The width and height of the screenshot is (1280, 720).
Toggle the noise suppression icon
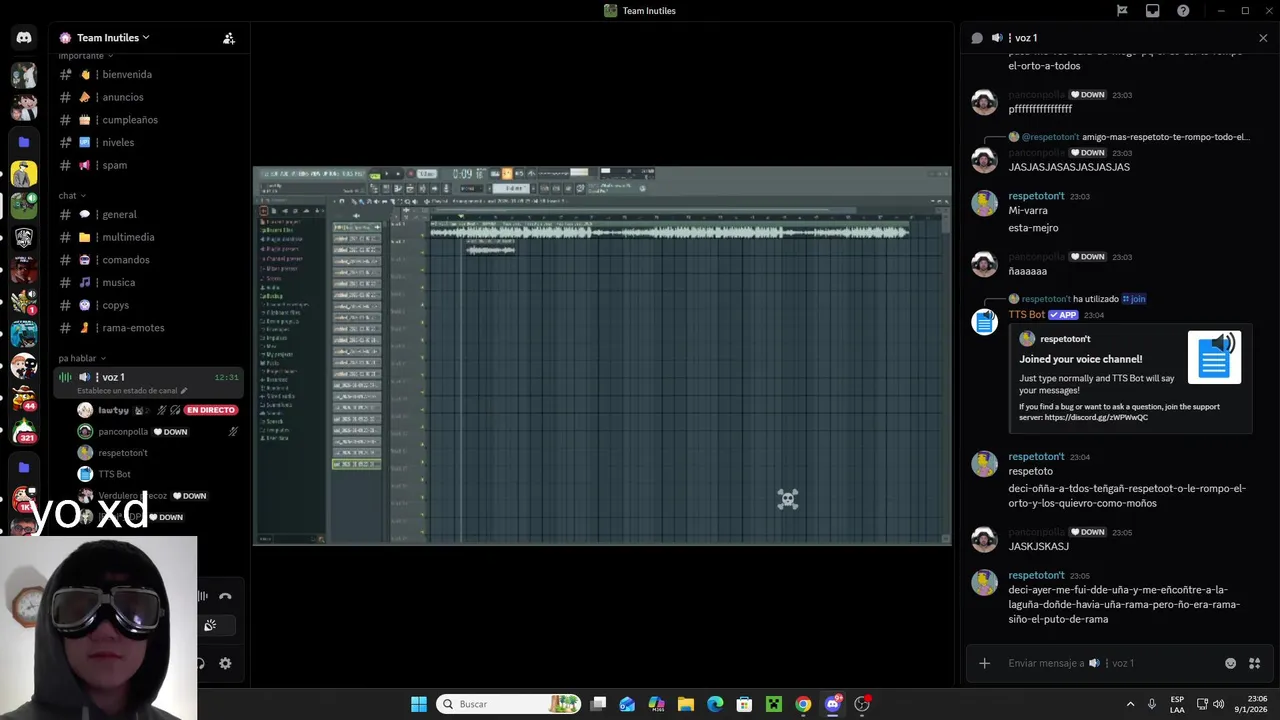coord(203,596)
